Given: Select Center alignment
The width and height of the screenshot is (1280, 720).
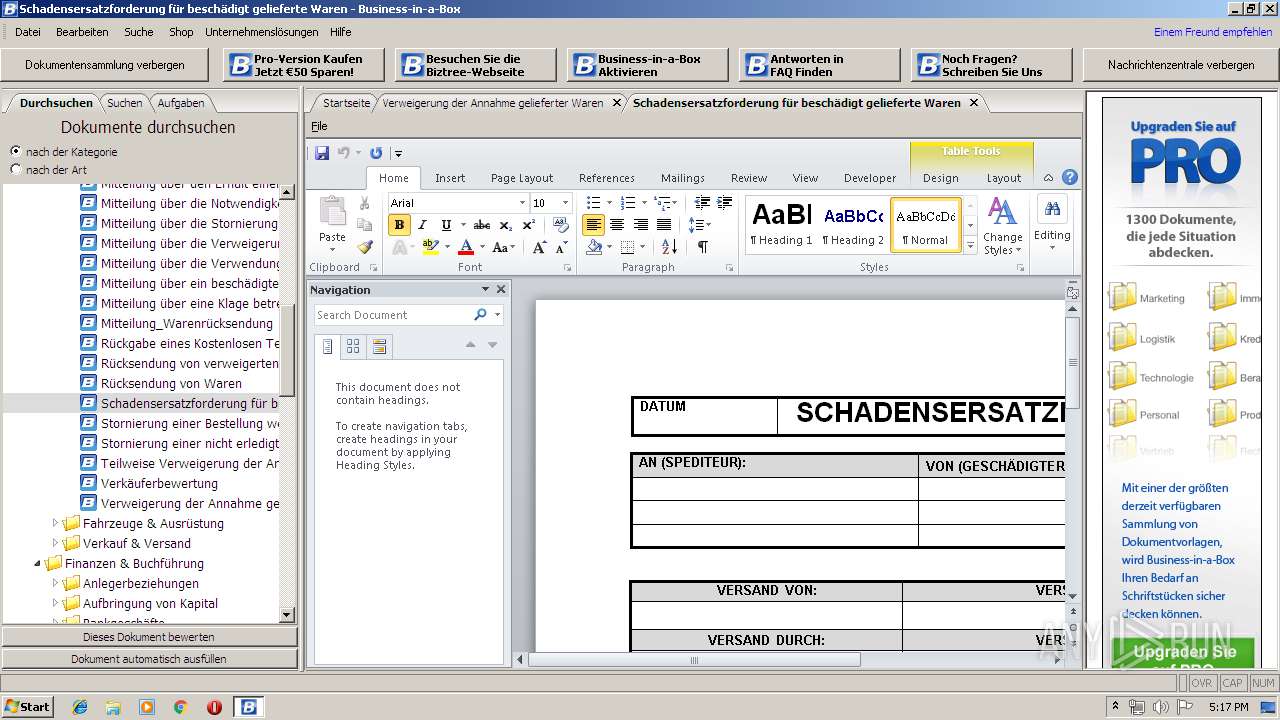Looking at the screenshot, I should [x=617, y=225].
